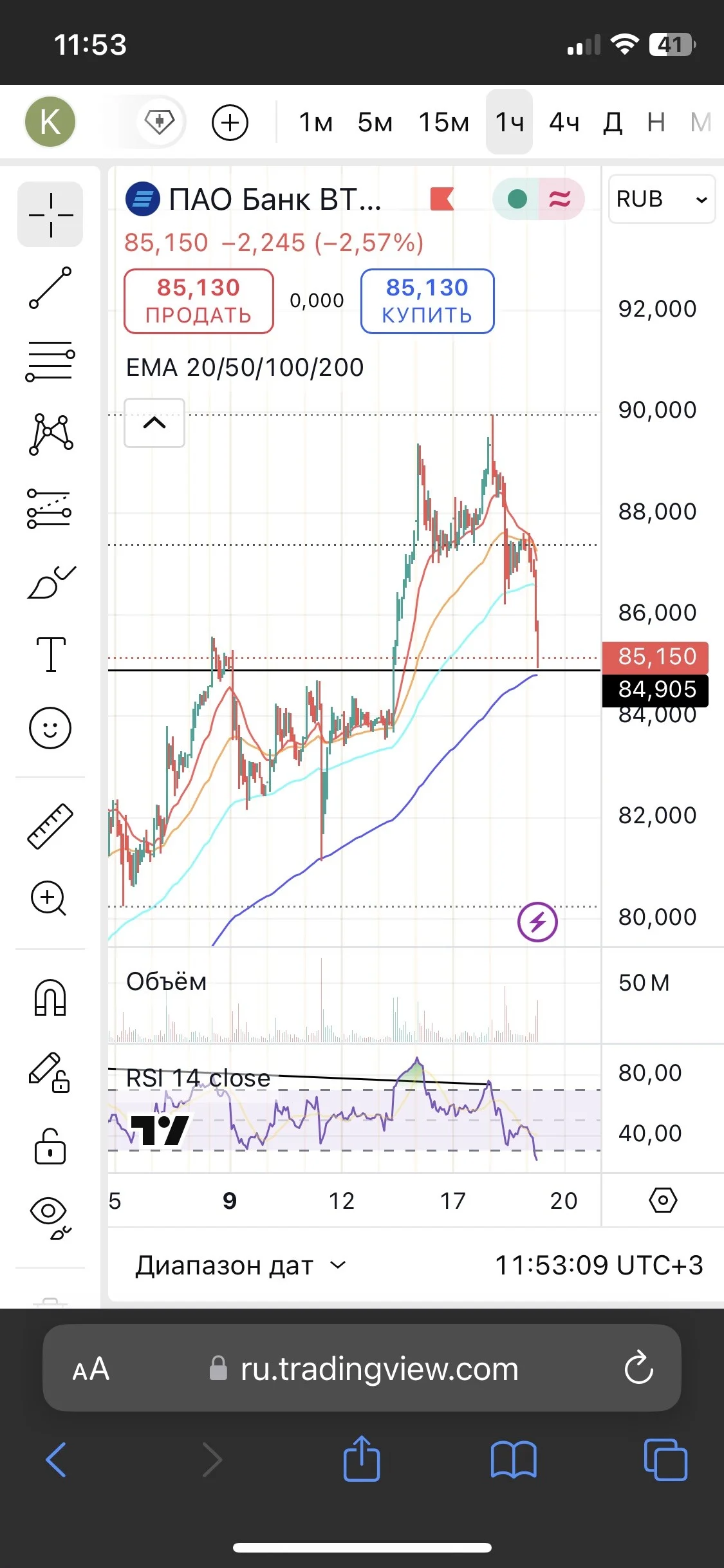Switch to the 15м timeframe
The width and height of the screenshot is (724, 1568).
(444, 122)
